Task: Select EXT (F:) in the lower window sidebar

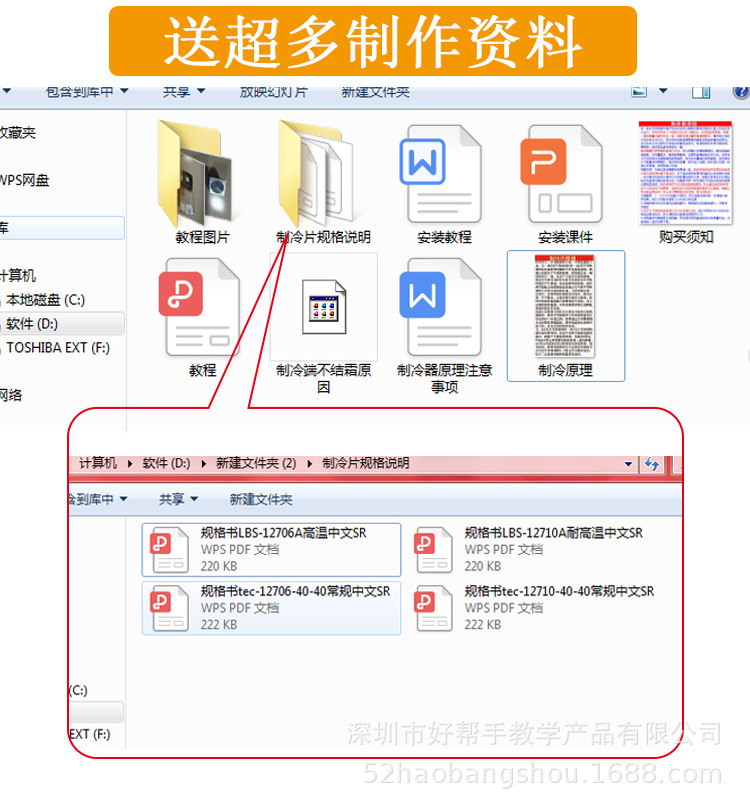Action: point(90,734)
